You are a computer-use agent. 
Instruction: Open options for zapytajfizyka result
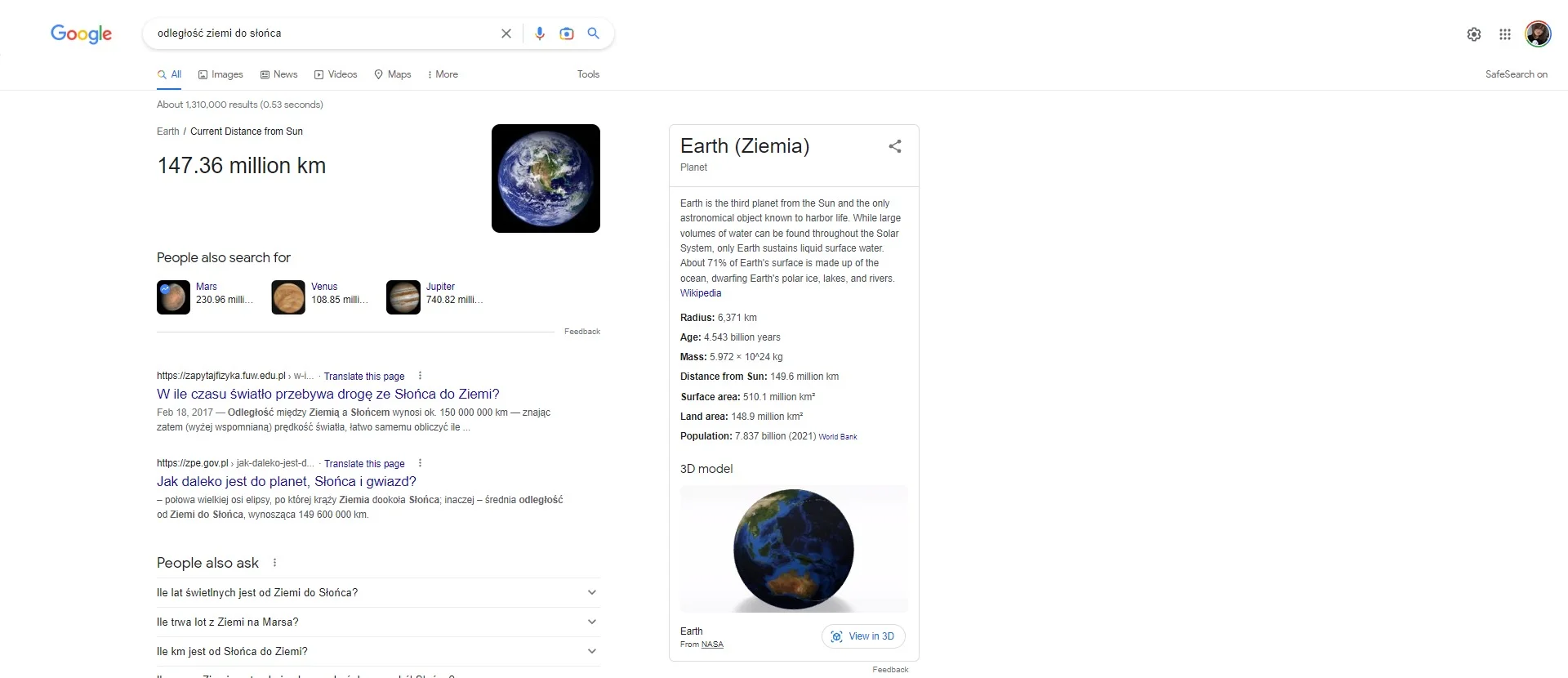[420, 376]
